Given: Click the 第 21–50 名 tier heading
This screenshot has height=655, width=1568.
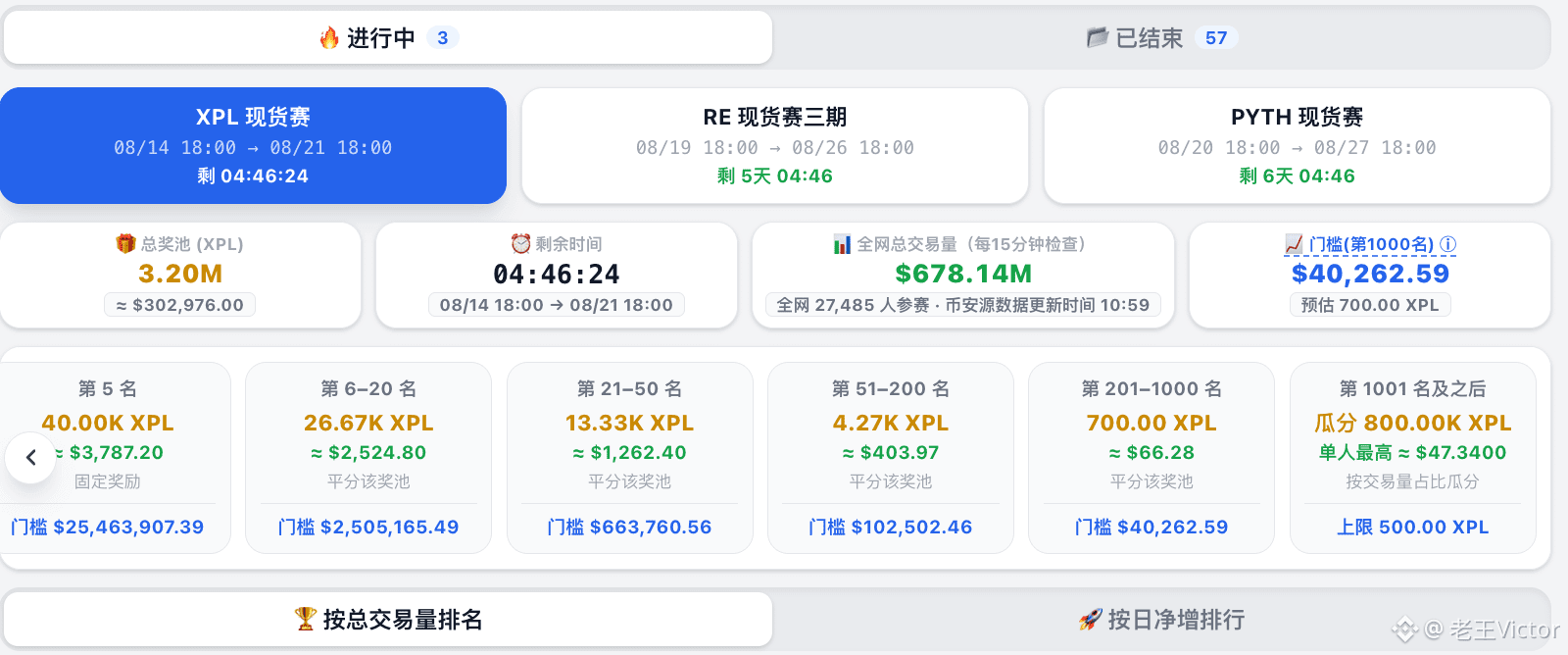Looking at the screenshot, I should click(x=630, y=388).
